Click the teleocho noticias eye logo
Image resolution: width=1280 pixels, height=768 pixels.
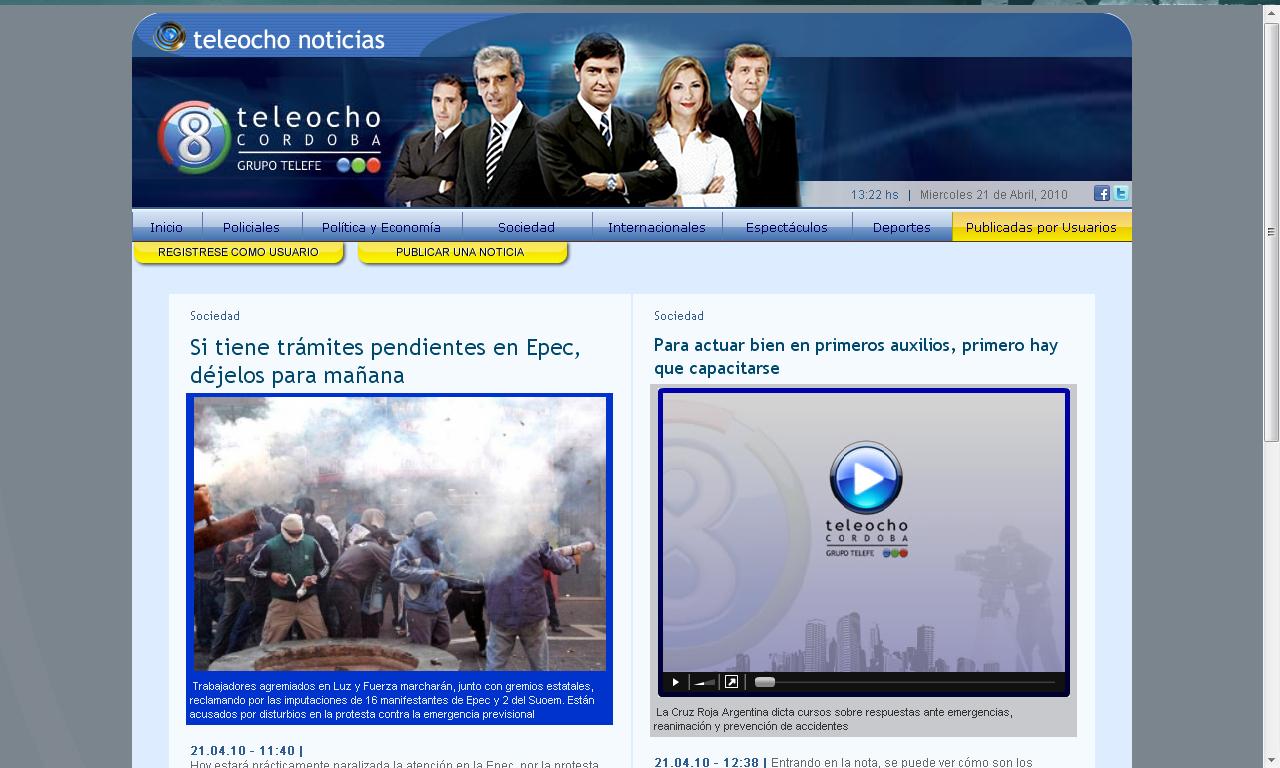tap(169, 37)
